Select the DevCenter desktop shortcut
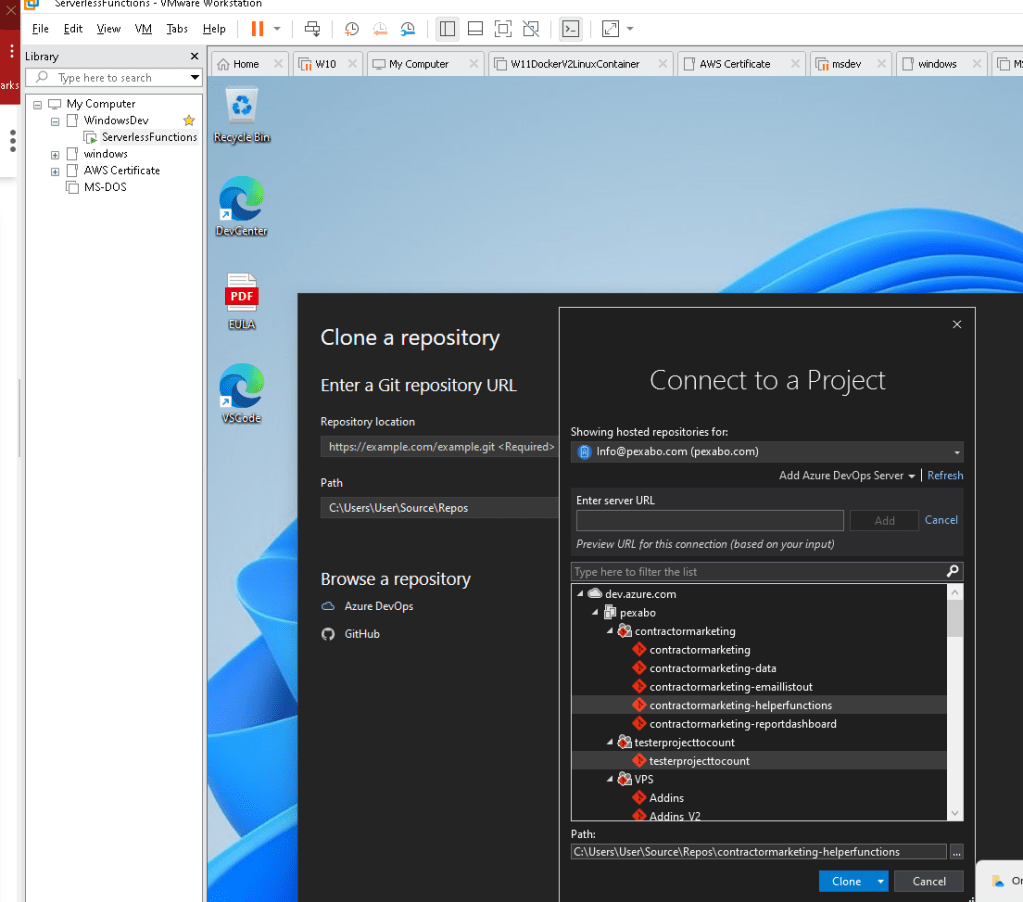The width and height of the screenshot is (1023, 902). pos(241,206)
